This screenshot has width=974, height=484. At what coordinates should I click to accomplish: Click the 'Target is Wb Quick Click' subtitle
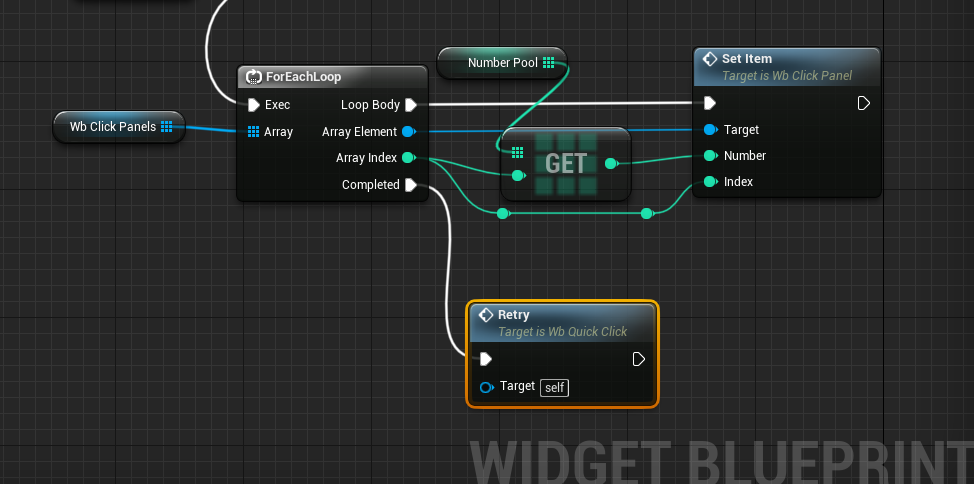click(562, 332)
